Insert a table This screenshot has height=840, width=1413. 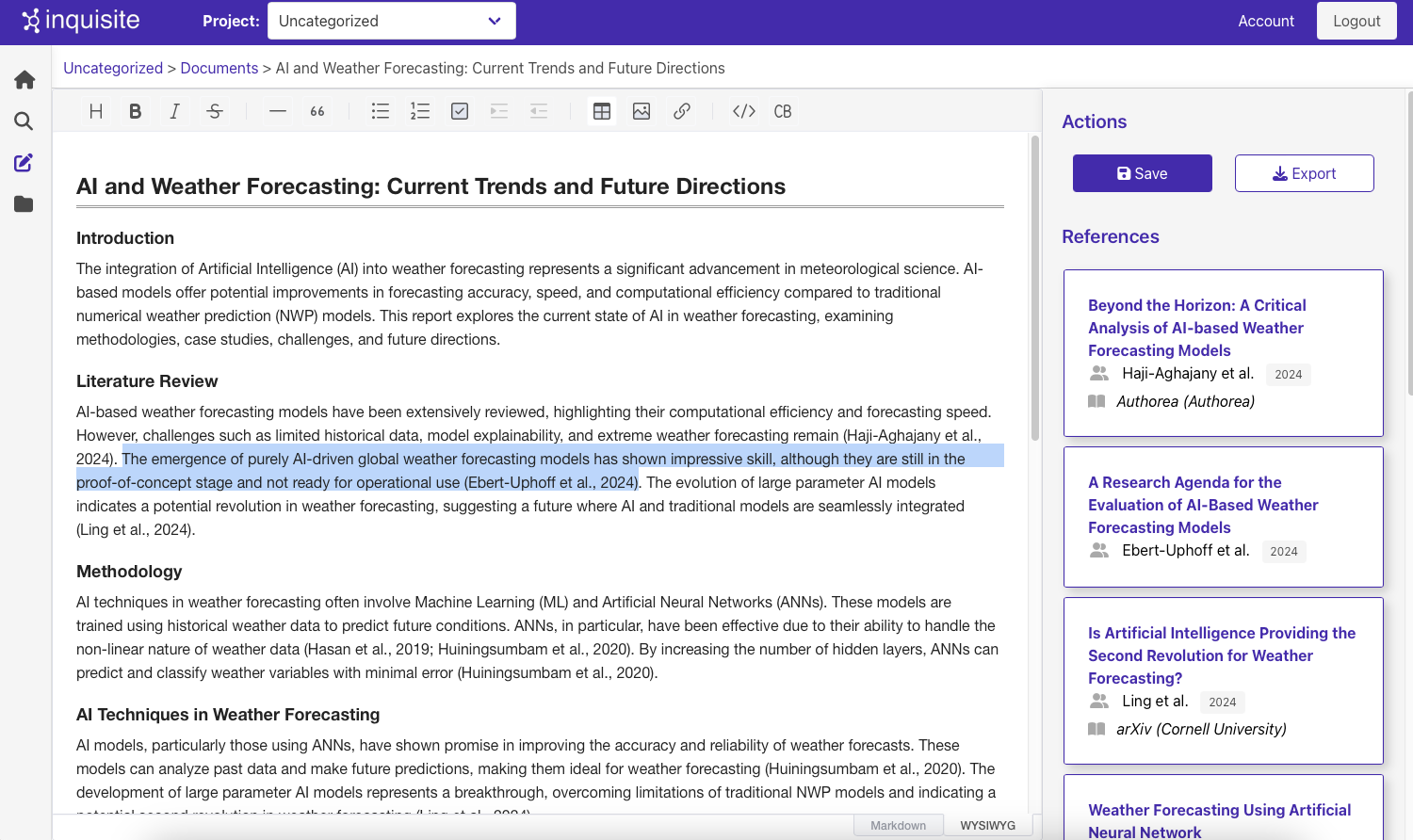pyautogui.click(x=602, y=111)
